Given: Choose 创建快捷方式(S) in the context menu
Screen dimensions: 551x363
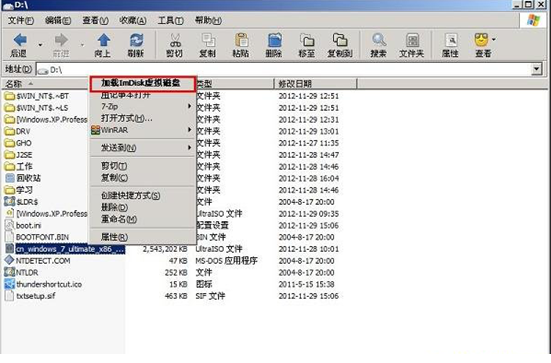Looking at the screenshot, I should (142, 195).
